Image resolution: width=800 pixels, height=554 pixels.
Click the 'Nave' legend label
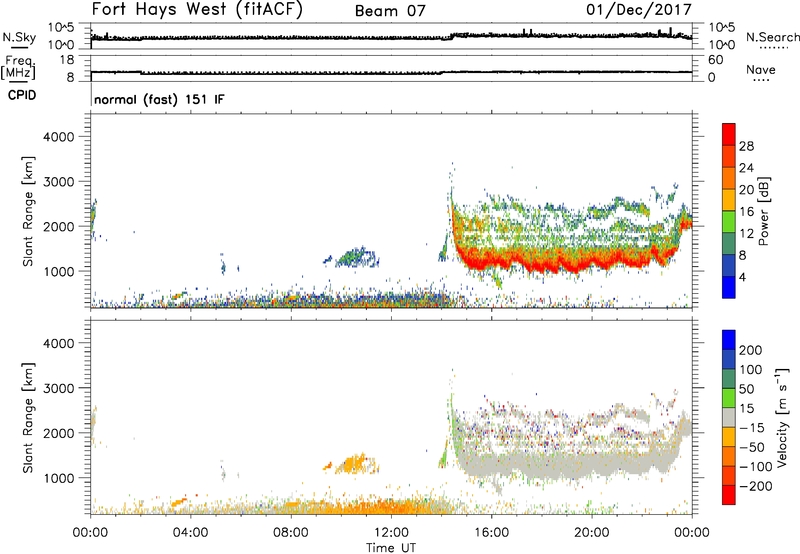[761, 70]
